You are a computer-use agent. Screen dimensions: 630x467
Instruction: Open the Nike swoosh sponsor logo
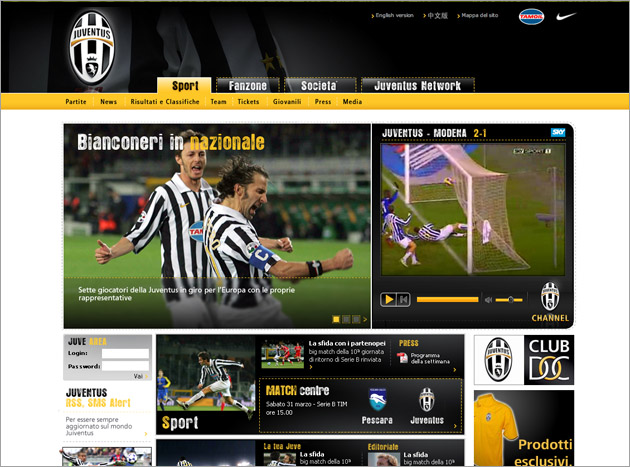point(566,16)
